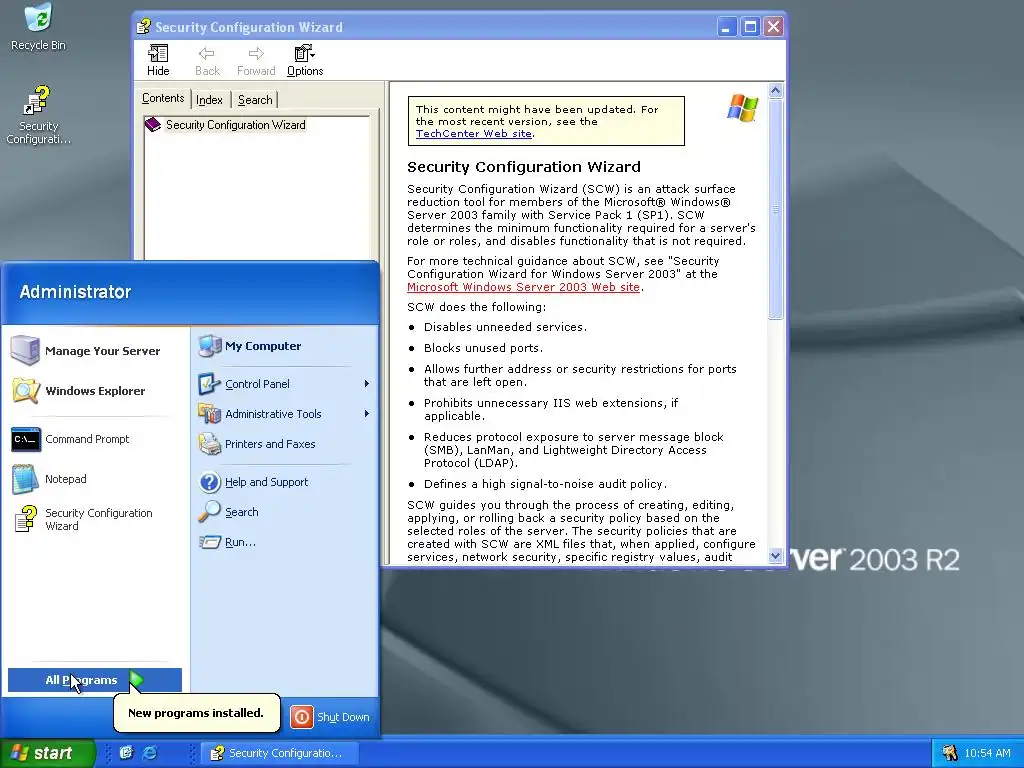The width and height of the screenshot is (1024, 768).
Task: Click the red Shut Down power icon
Action: [x=302, y=717]
